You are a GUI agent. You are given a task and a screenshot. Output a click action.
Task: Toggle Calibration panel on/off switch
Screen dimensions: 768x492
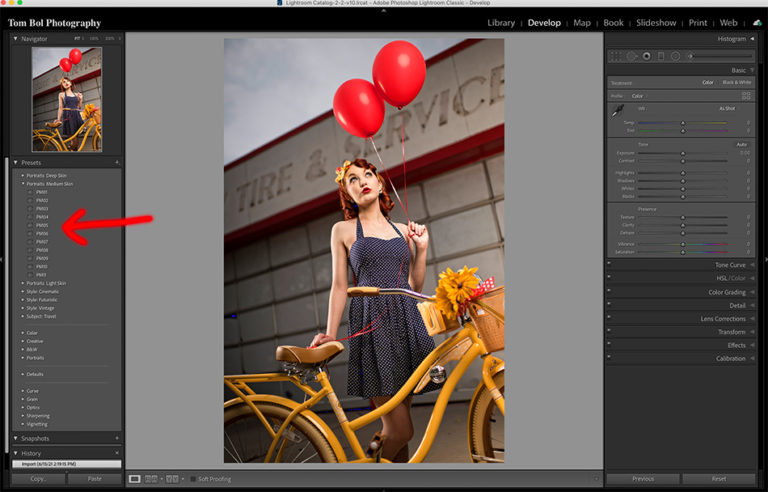point(609,357)
